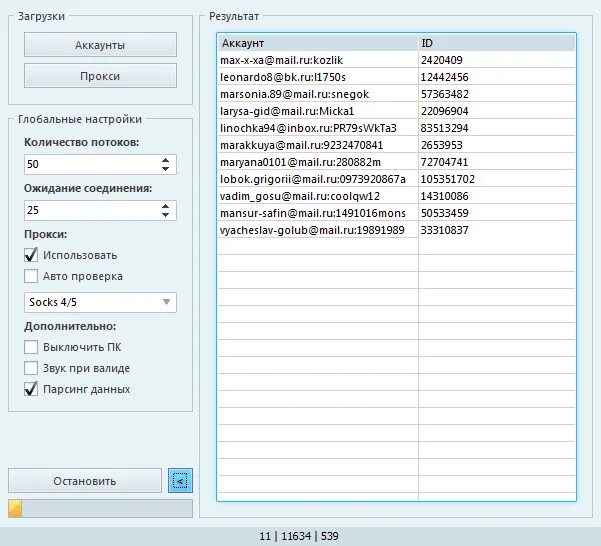Click ID cell 12442456
The width and height of the screenshot is (601, 546).
click(x=497, y=77)
